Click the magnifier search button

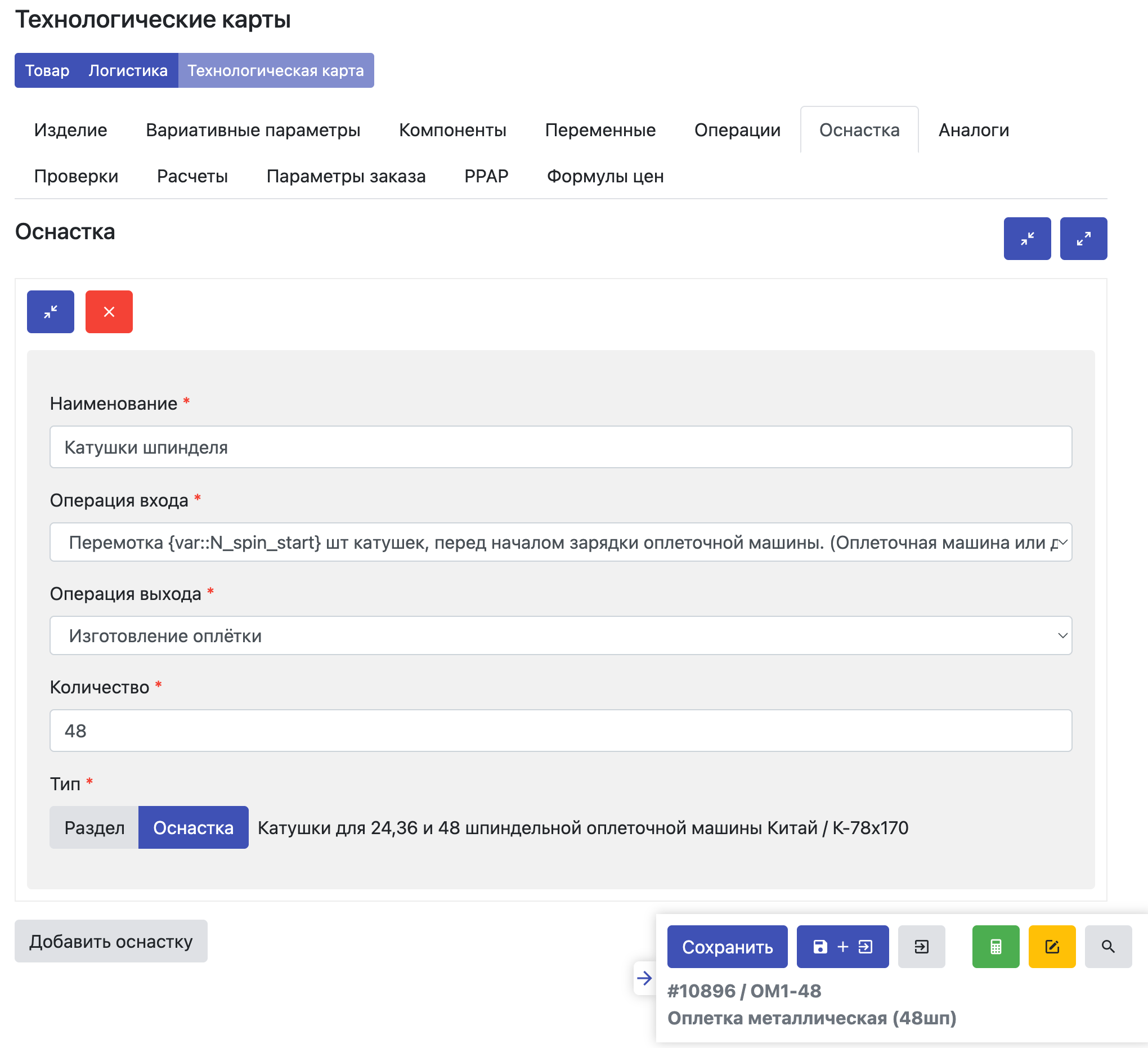1108,947
